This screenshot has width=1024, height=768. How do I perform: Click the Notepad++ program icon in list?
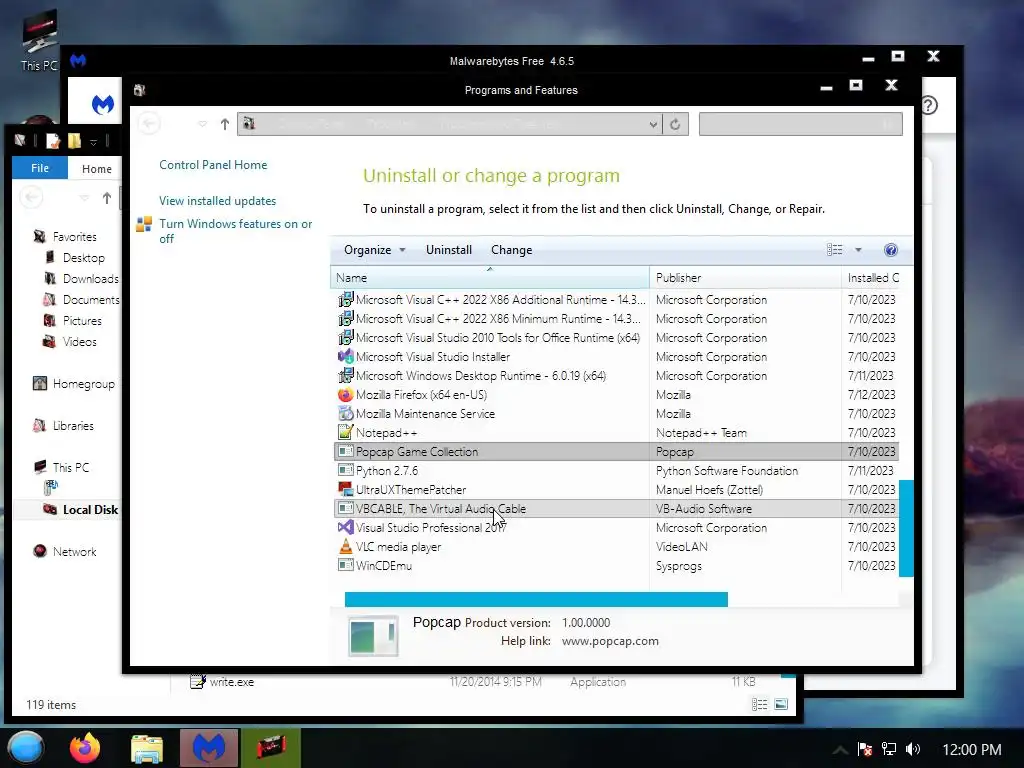[345, 432]
